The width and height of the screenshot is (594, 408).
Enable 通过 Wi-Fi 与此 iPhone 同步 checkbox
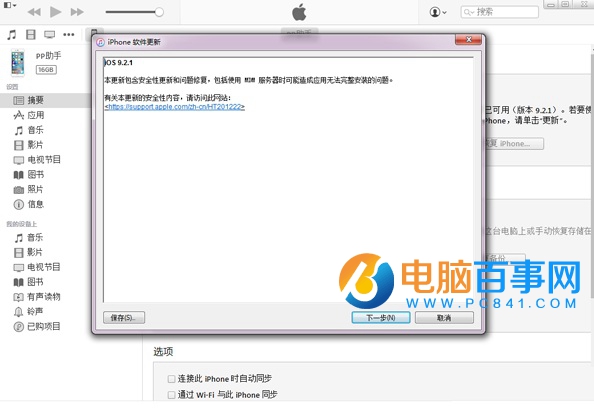click(171, 395)
